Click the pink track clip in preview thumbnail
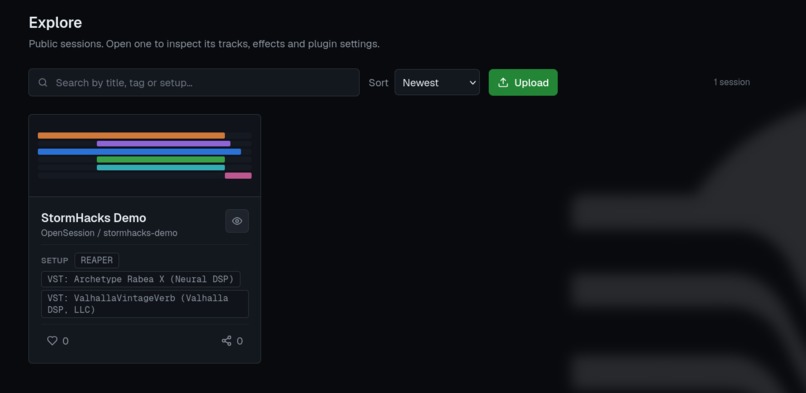The height and width of the screenshot is (393, 806). pos(238,176)
